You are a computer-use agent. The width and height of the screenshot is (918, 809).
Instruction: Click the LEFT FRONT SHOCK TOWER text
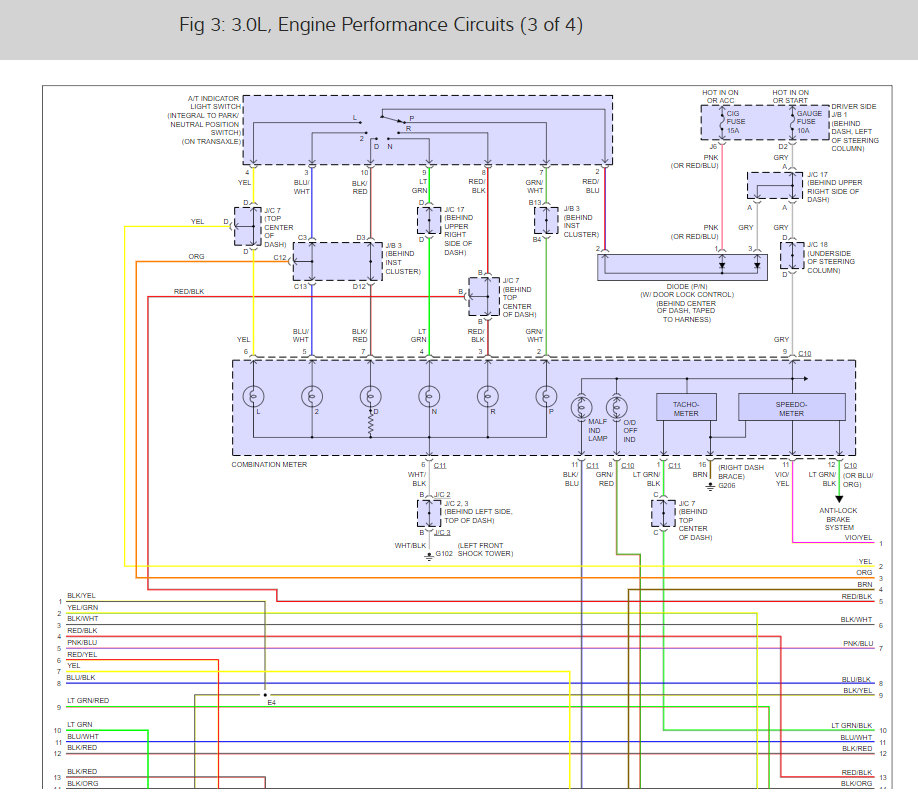485,550
